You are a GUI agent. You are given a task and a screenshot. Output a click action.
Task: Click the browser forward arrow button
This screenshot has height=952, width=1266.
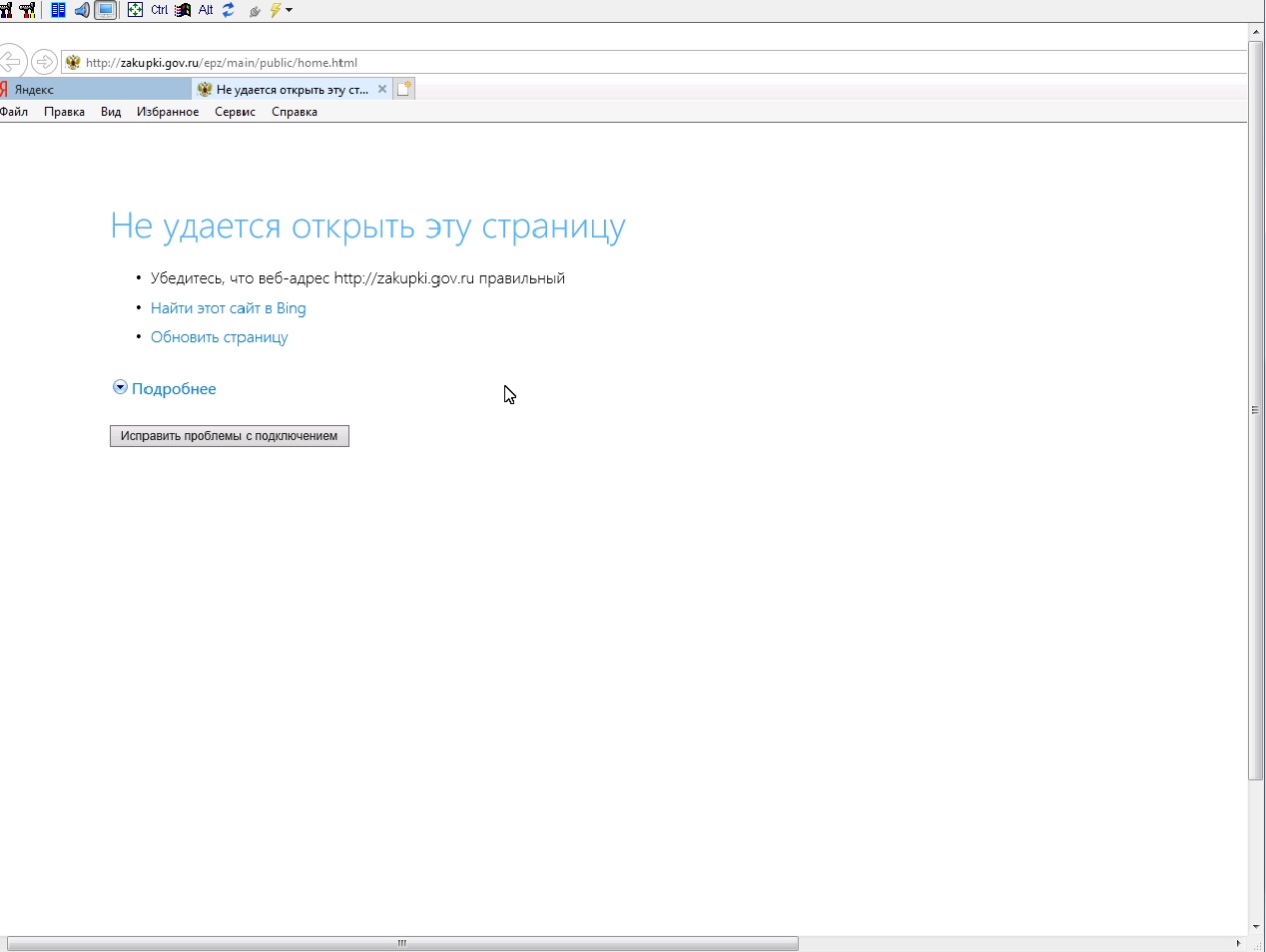coord(44,62)
